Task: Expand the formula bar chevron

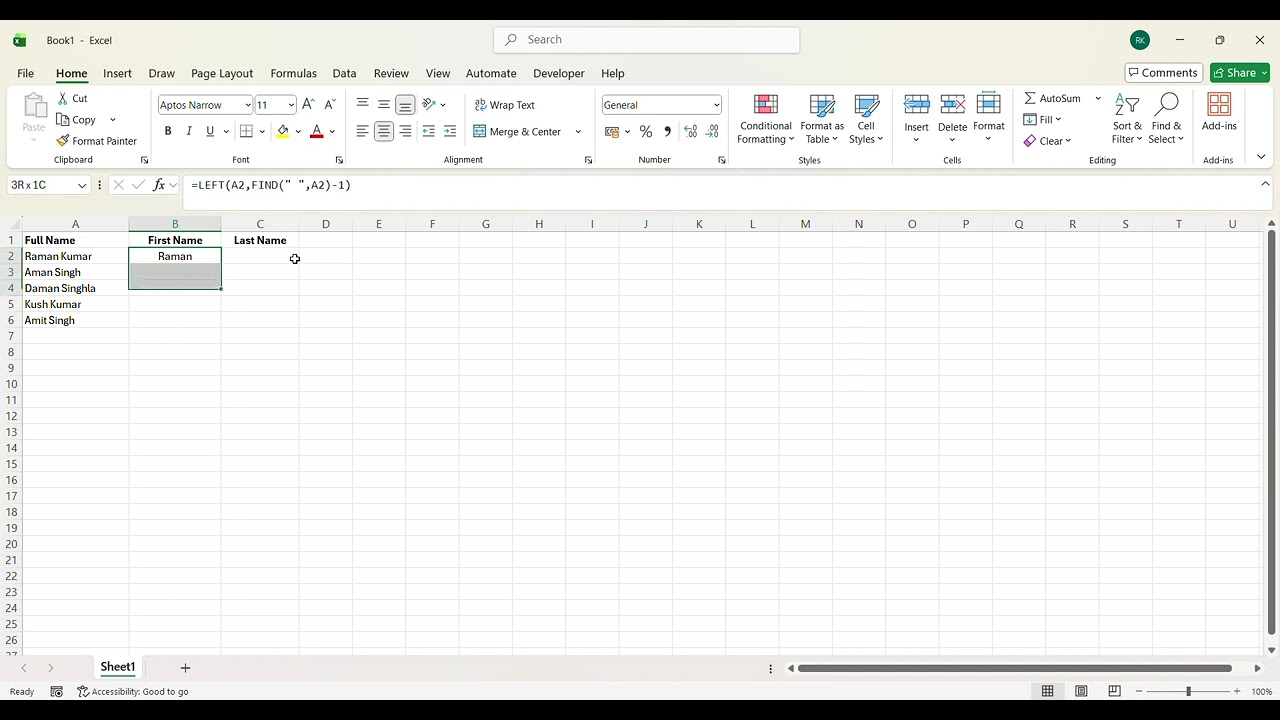Action: pos(1265,184)
